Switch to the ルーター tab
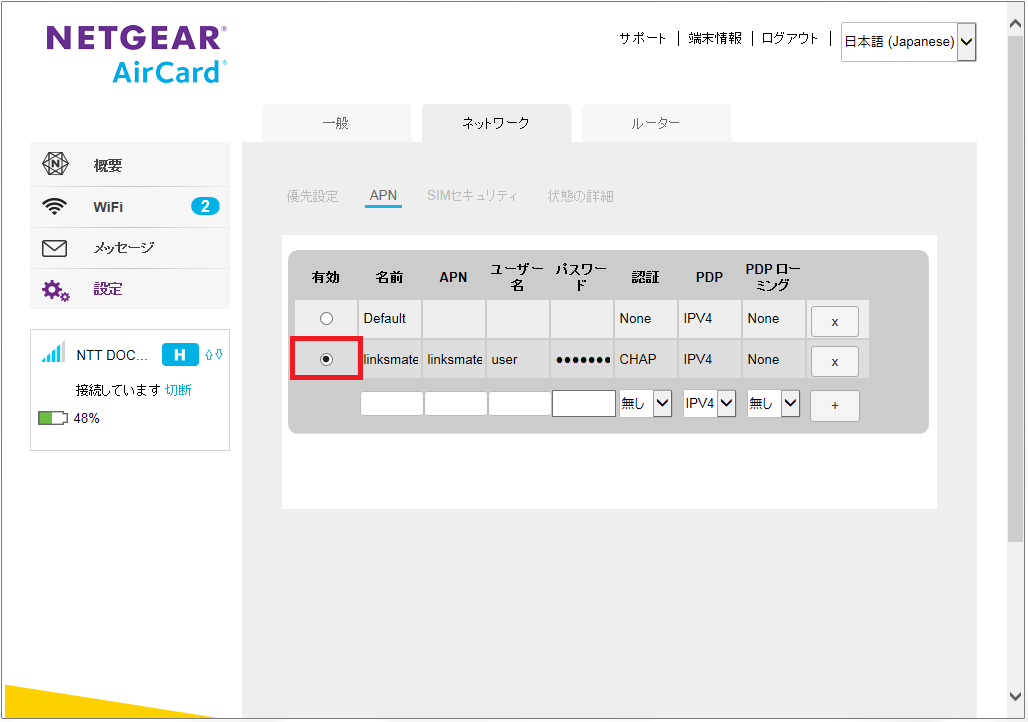 tap(656, 123)
